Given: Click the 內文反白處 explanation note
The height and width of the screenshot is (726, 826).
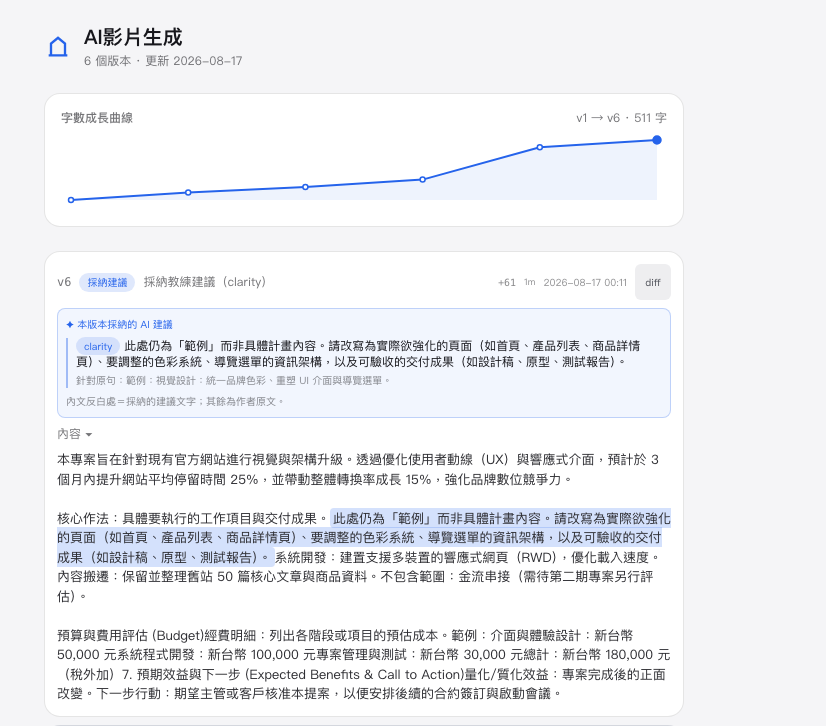Looking at the screenshot, I should point(175,401).
